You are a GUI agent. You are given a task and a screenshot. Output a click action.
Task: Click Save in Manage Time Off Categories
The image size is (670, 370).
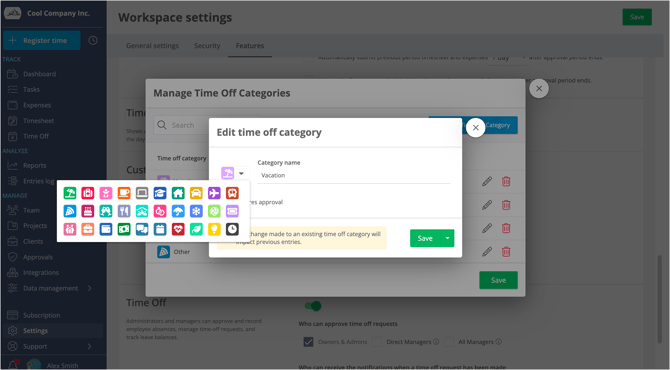(x=498, y=280)
